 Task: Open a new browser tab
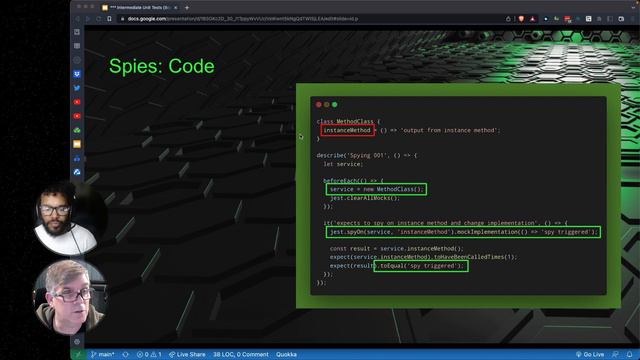(x=187, y=7)
